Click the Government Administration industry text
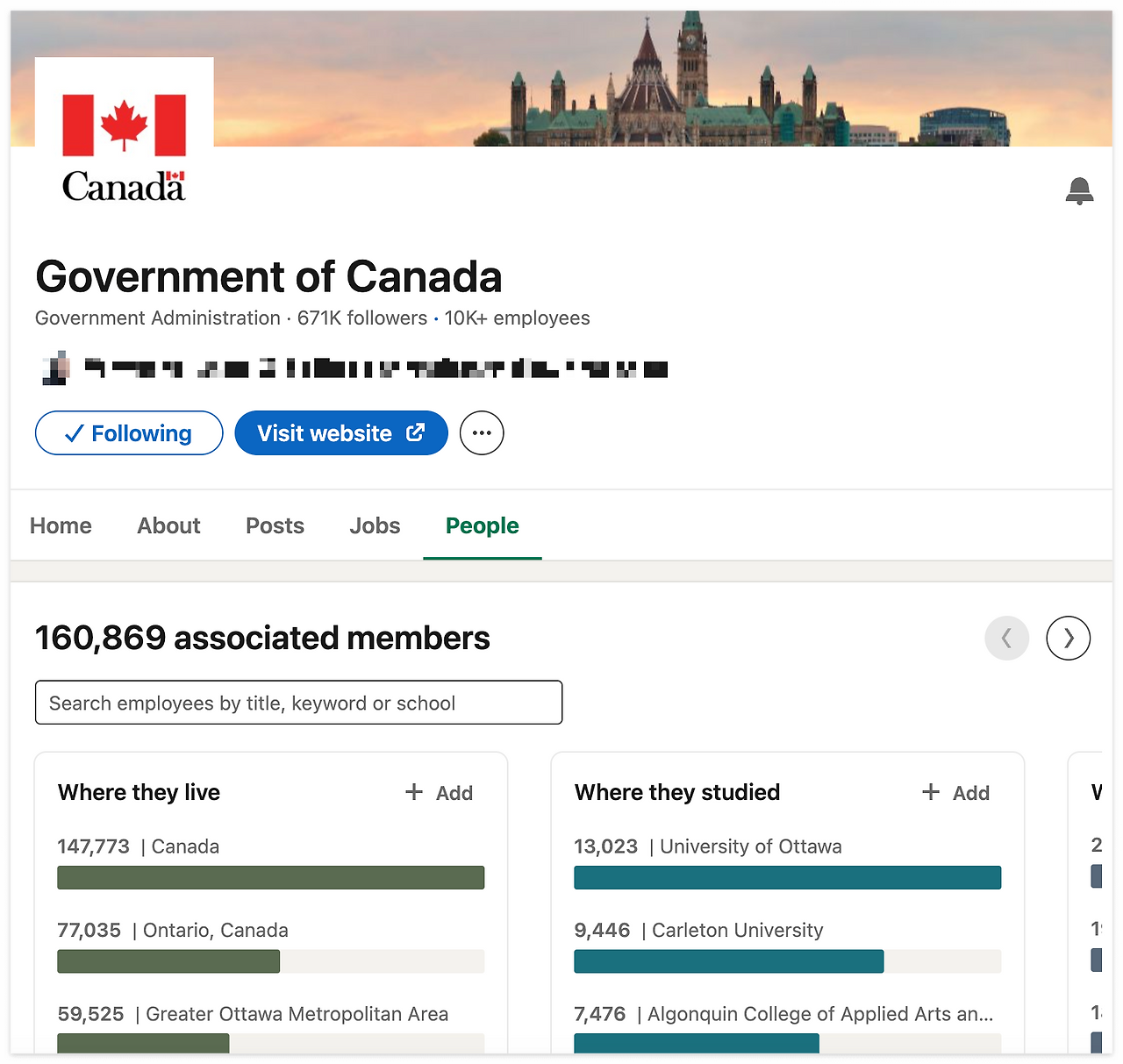 tap(158, 318)
